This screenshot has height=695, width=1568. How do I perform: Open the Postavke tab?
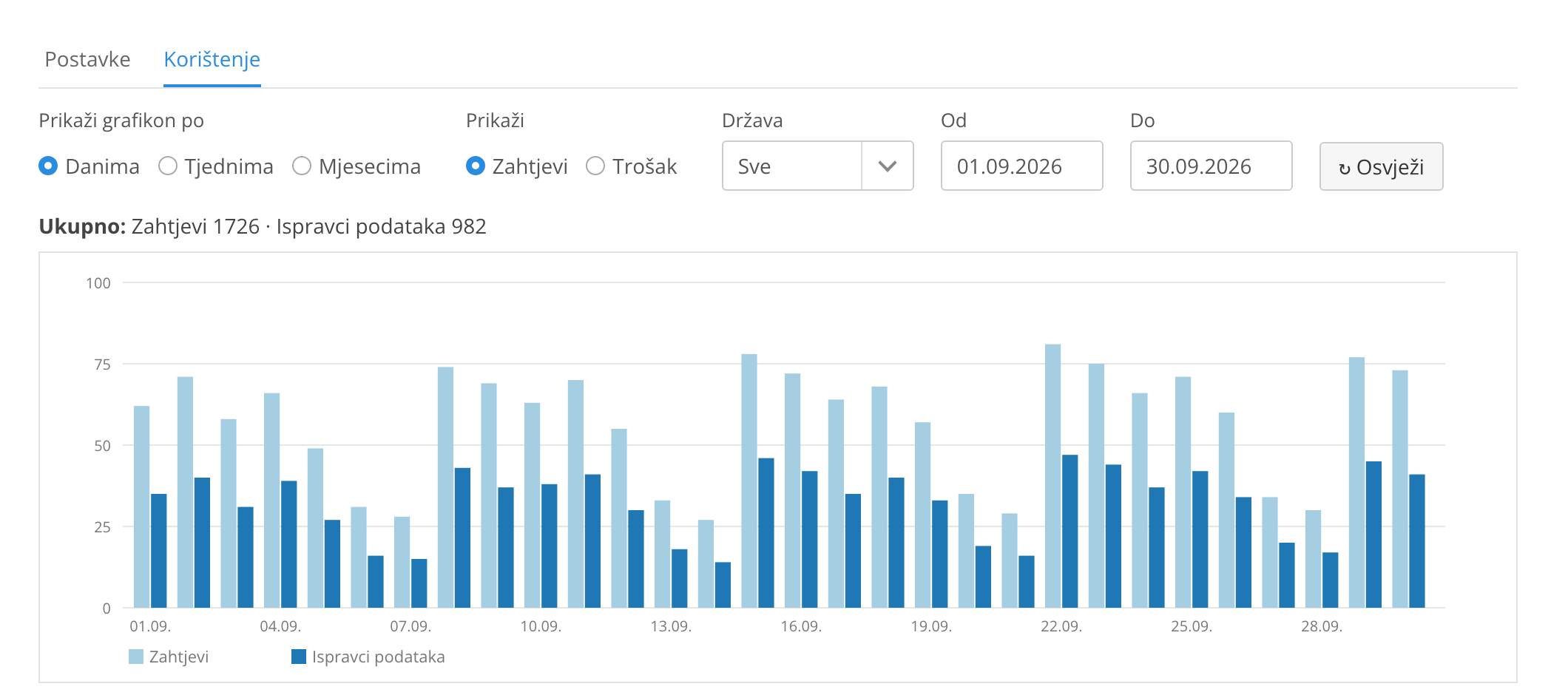point(87,59)
